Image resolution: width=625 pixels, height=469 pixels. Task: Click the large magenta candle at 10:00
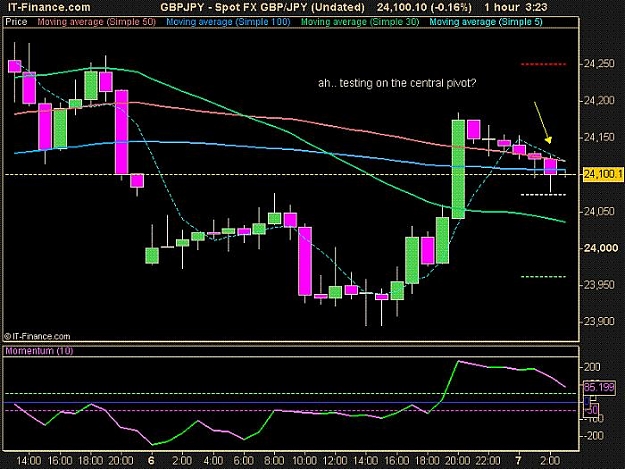(x=305, y=261)
